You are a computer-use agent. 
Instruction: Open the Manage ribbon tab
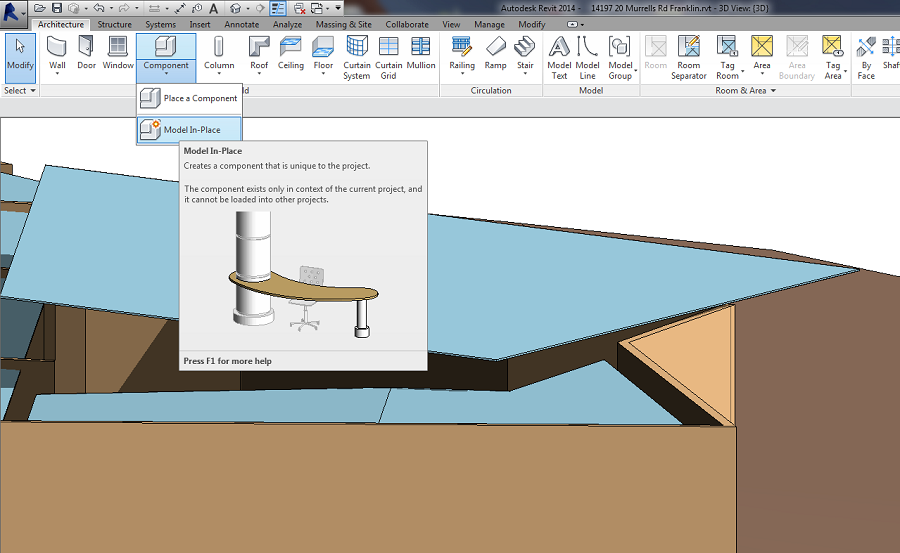click(489, 24)
